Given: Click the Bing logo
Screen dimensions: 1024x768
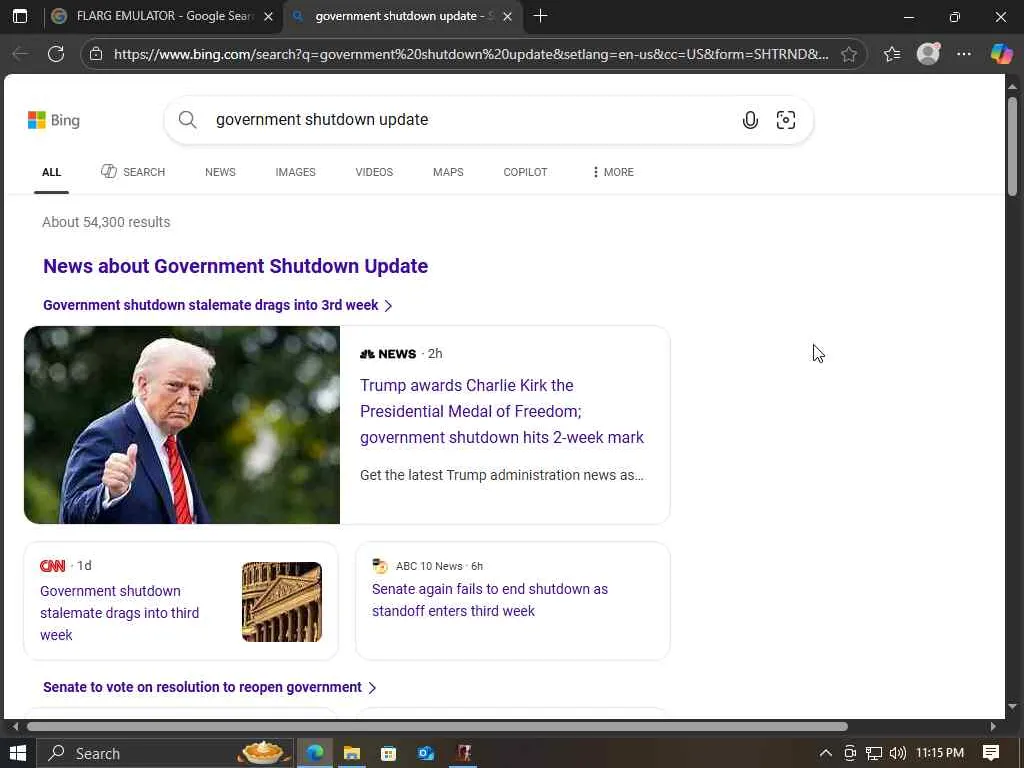Looking at the screenshot, I should tap(54, 120).
